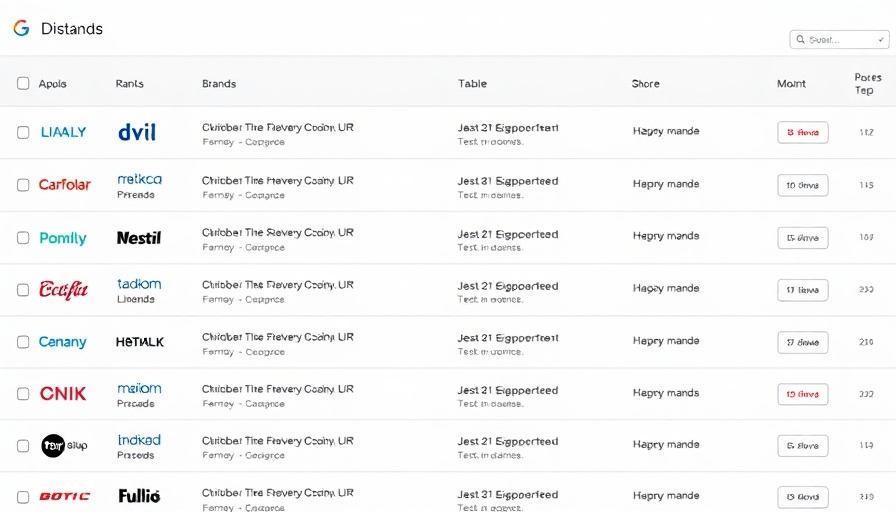Click the Carfolar red logo

click(64, 185)
